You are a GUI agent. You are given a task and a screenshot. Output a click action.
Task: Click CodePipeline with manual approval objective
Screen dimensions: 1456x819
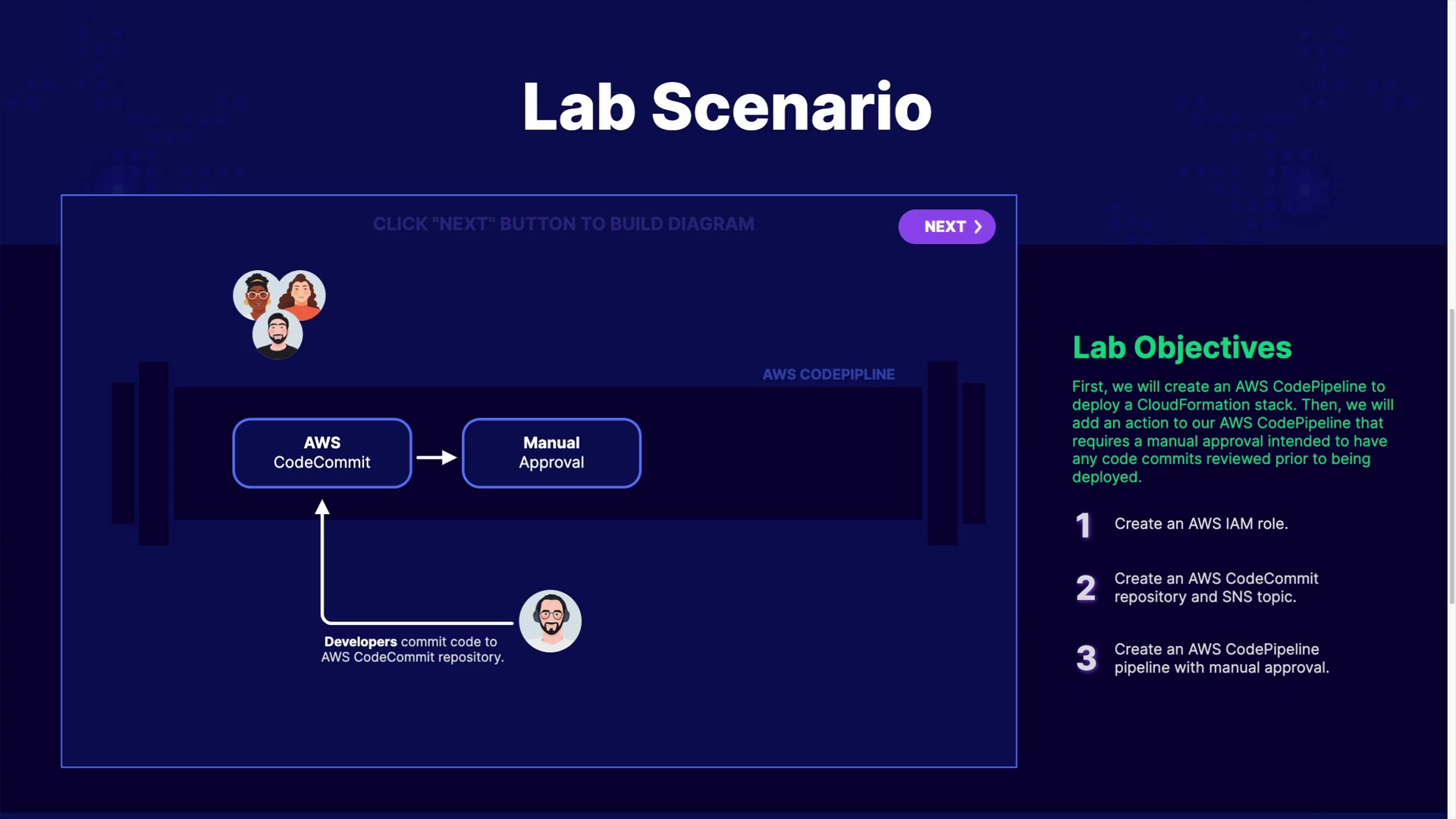1221,658
